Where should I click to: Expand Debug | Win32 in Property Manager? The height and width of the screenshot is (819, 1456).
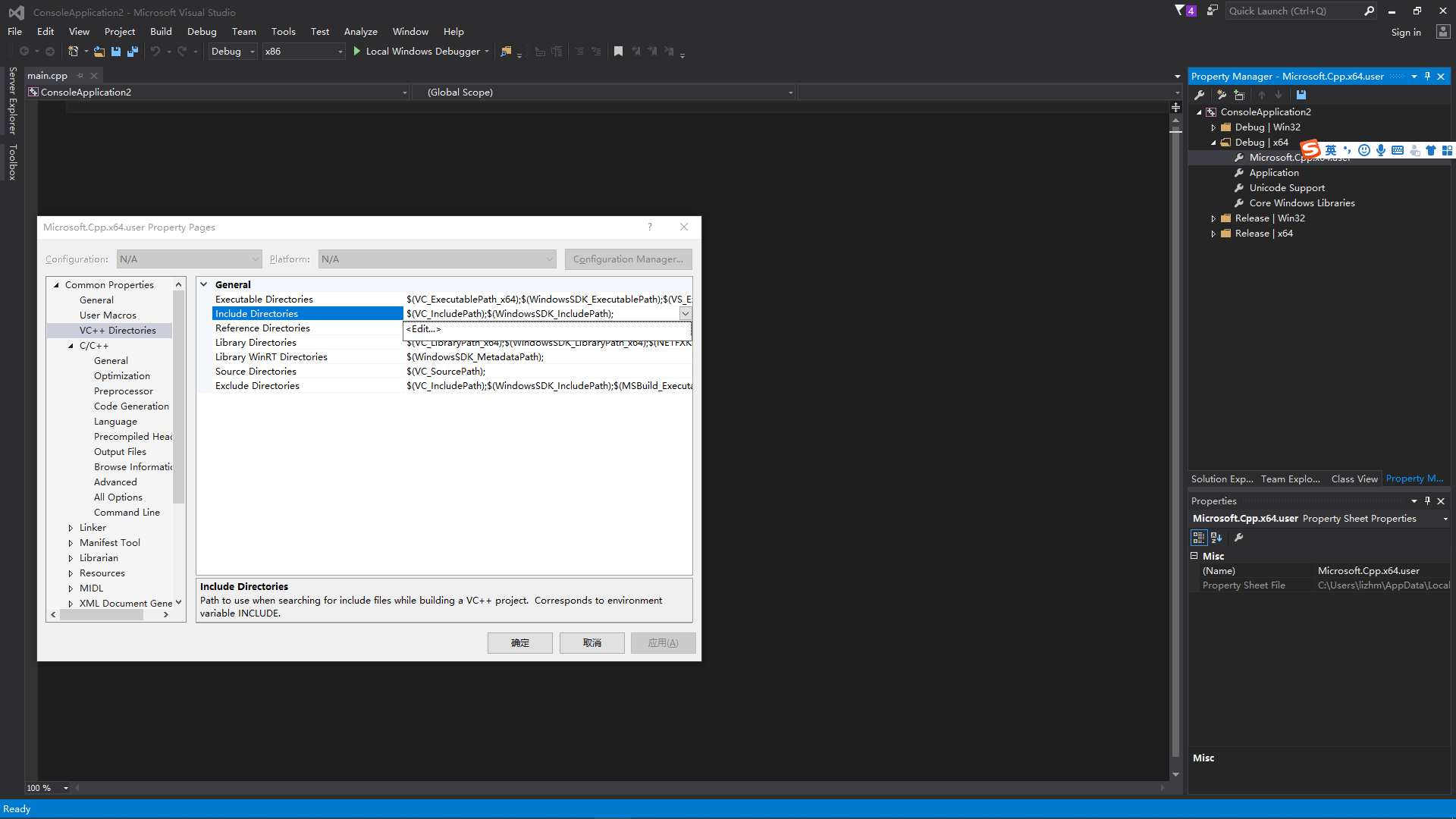coord(1213,127)
